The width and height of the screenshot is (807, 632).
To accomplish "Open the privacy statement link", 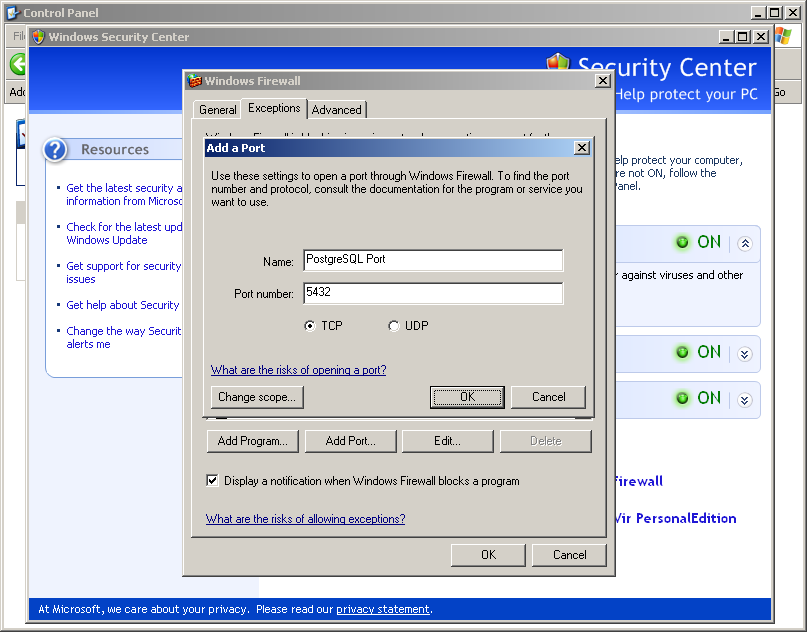I will click(x=383, y=609).
